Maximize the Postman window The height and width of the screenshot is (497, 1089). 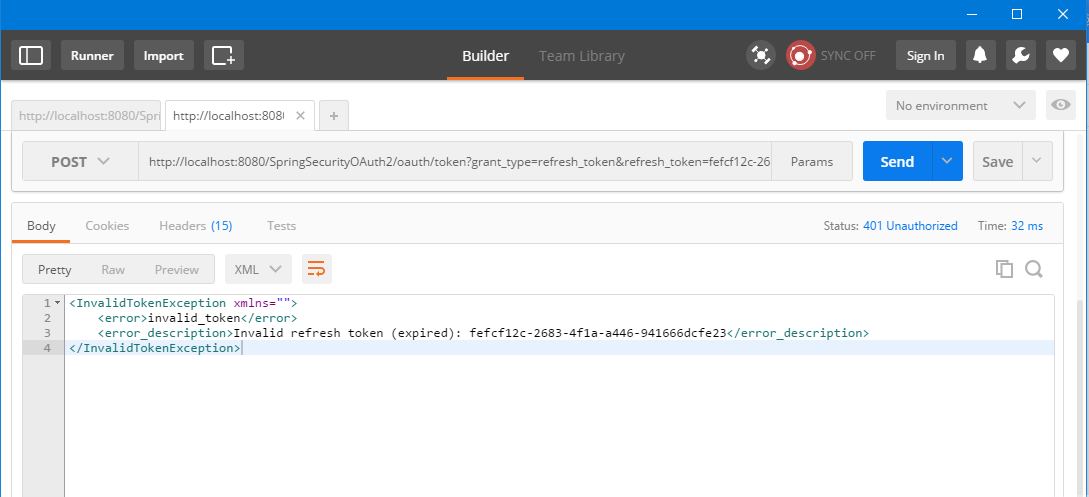coord(1017,14)
